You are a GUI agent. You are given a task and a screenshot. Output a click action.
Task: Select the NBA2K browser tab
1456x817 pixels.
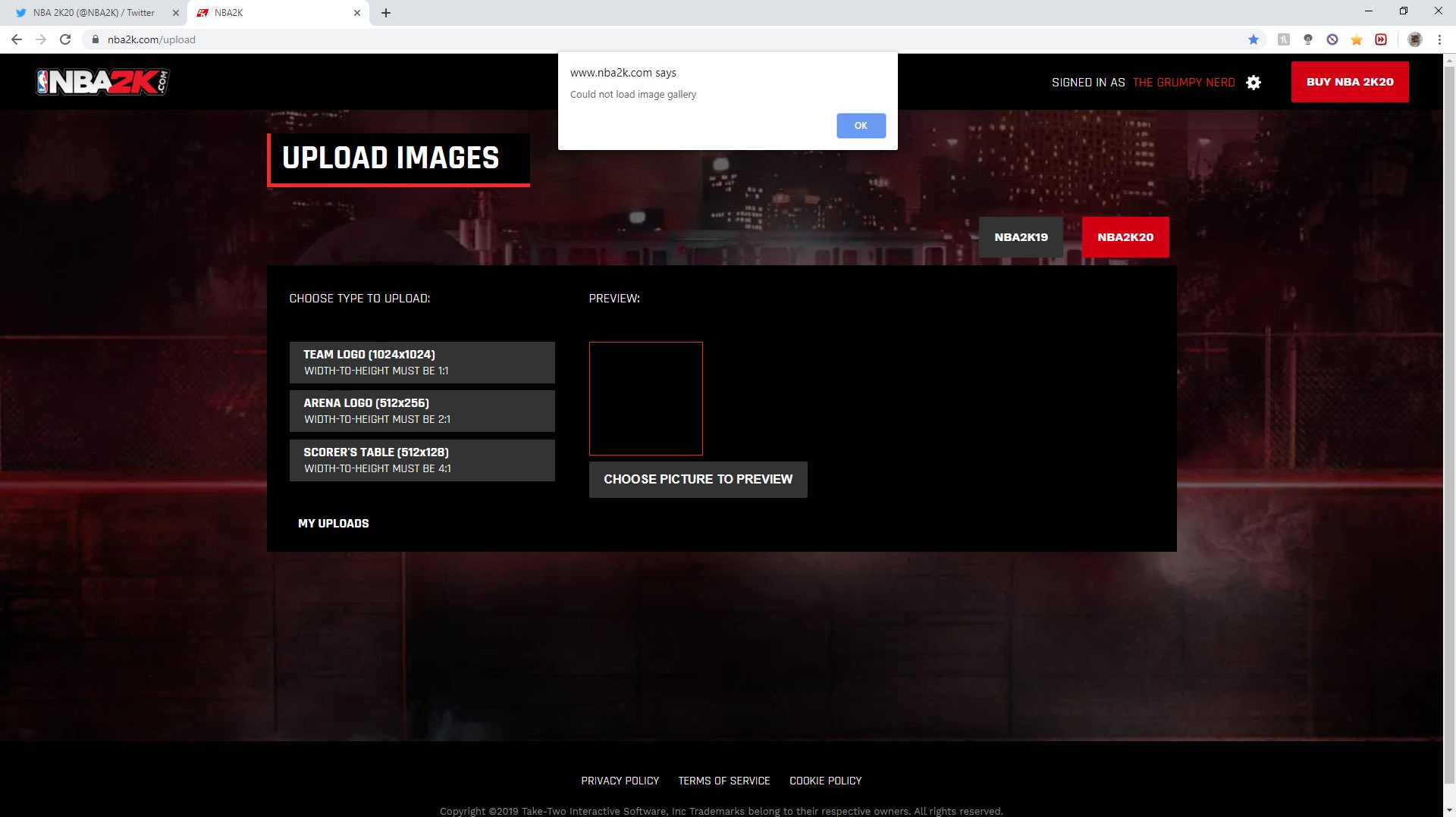coord(278,13)
